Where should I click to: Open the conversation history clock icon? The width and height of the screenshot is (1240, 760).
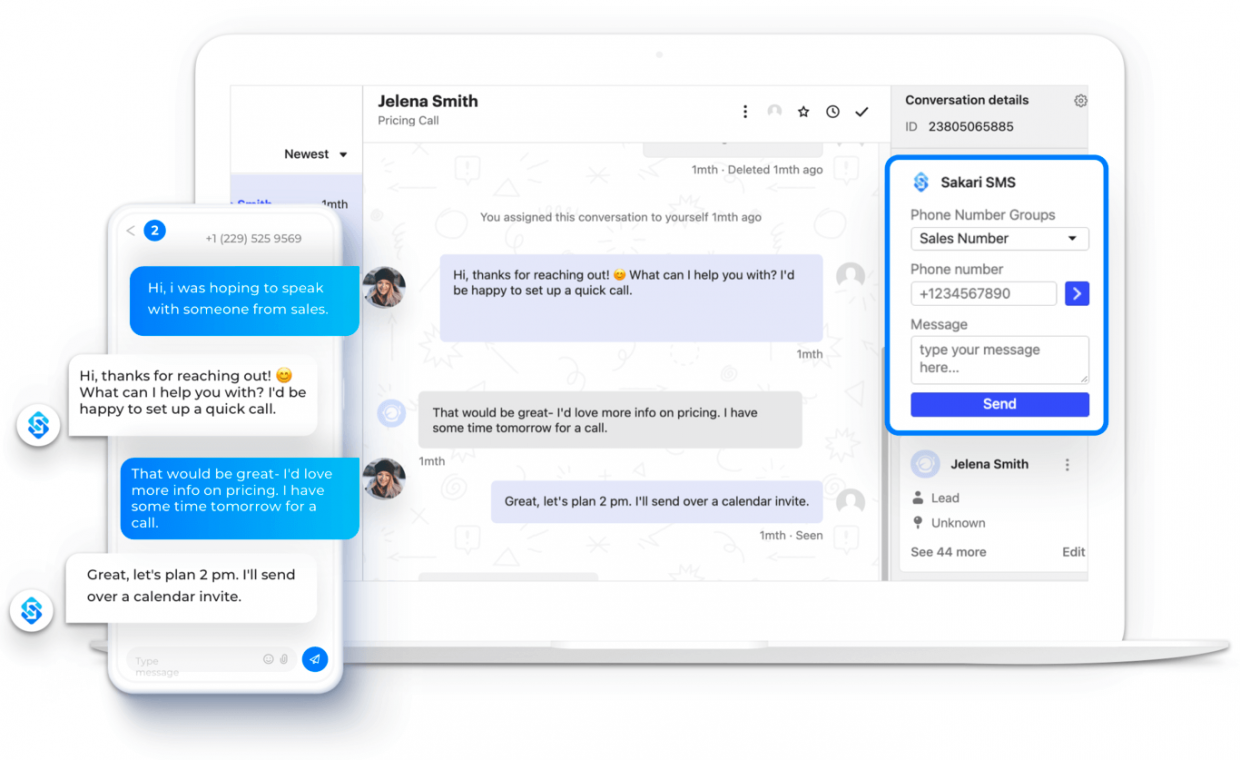(832, 111)
